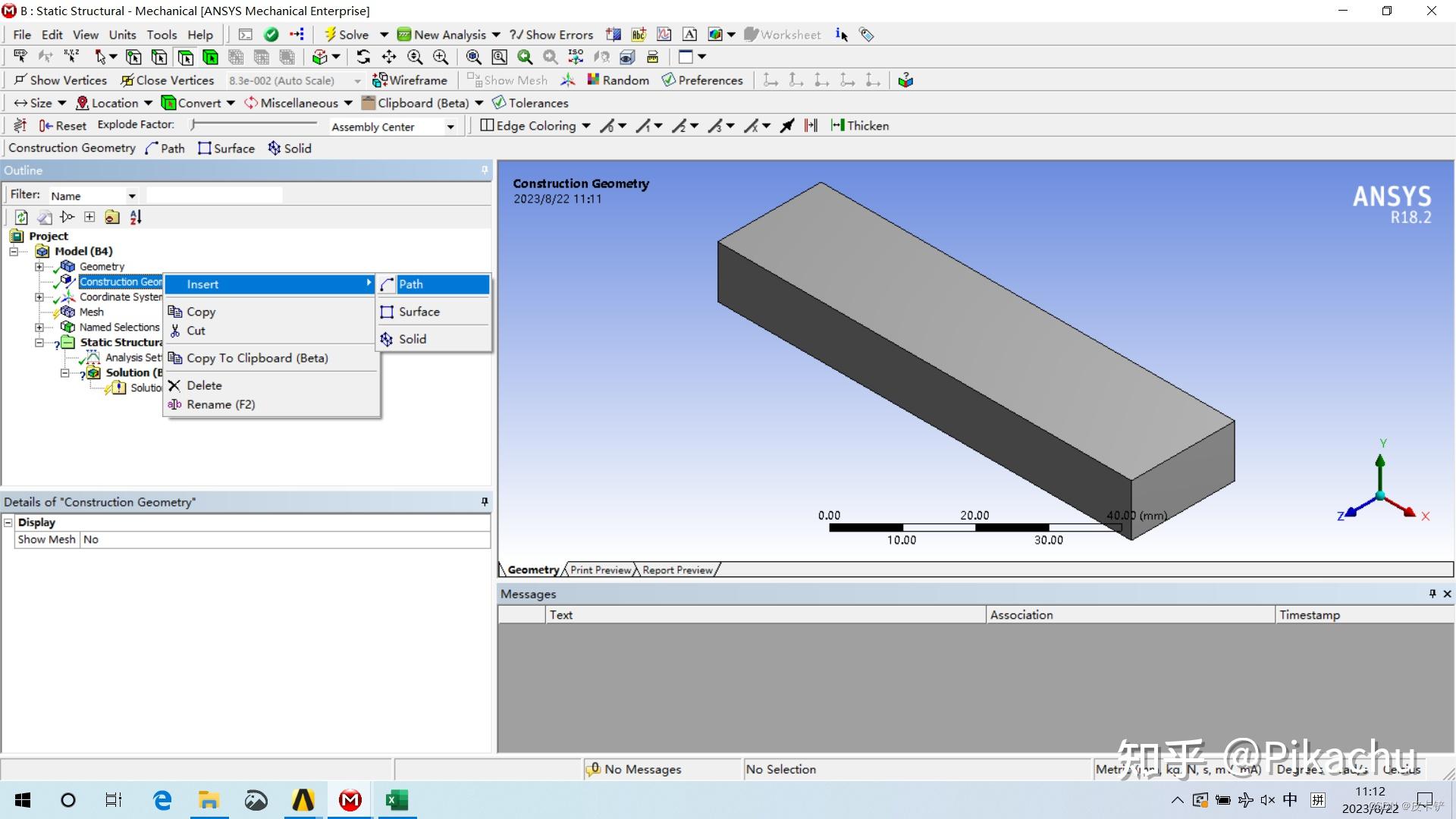Click the Pan tool icon
Screen dimensions: 1456x819
click(389, 57)
